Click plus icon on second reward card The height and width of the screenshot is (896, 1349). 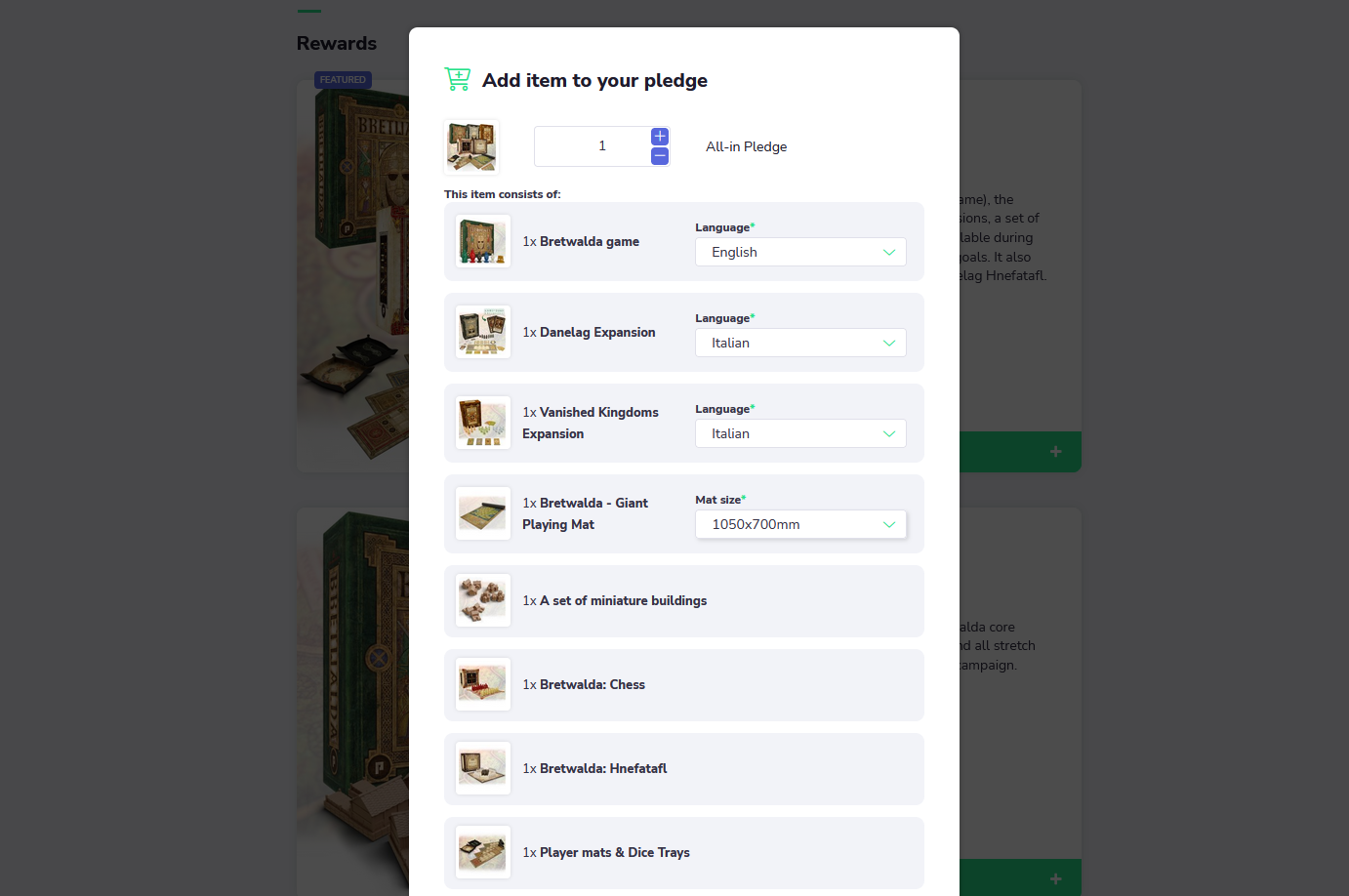[x=1055, y=879]
